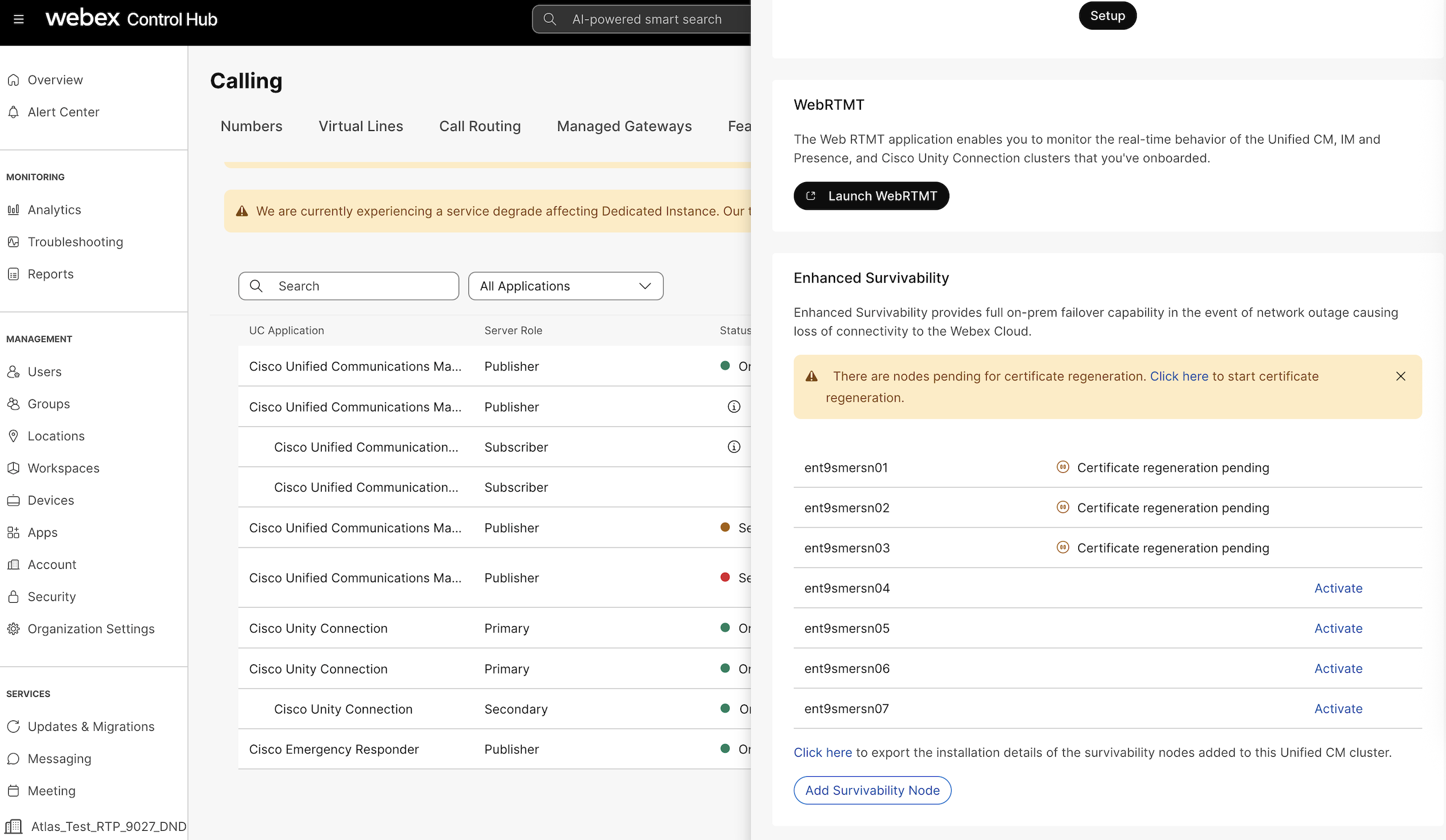Click Activate for node ent9smersn04
Viewport: 1446px width, 840px height.
coord(1338,588)
